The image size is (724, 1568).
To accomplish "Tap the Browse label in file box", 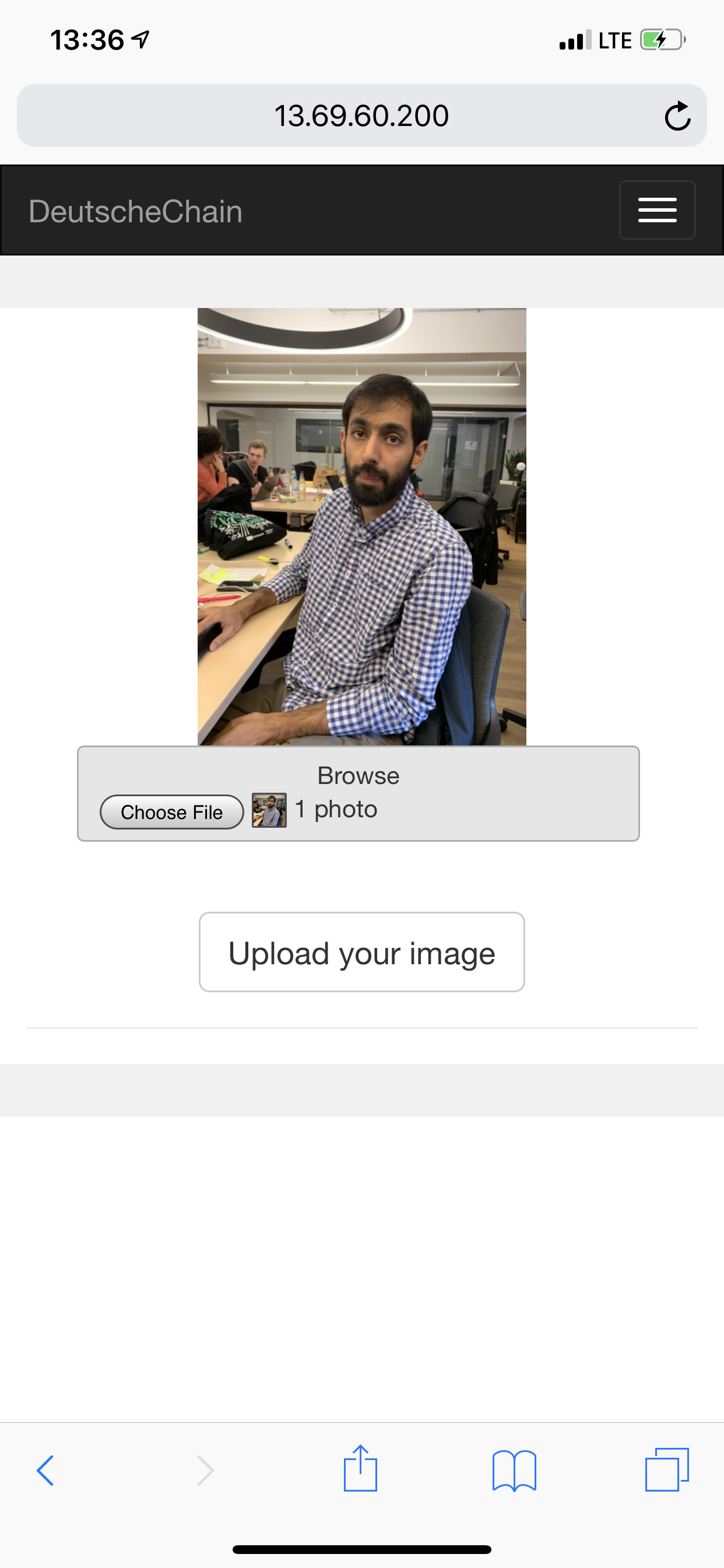I will point(359,775).
